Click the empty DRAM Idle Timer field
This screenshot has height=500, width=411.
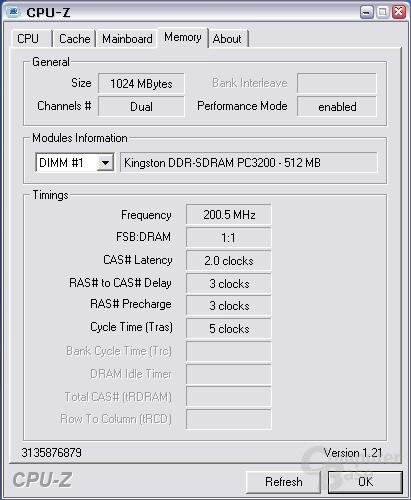coord(229,375)
